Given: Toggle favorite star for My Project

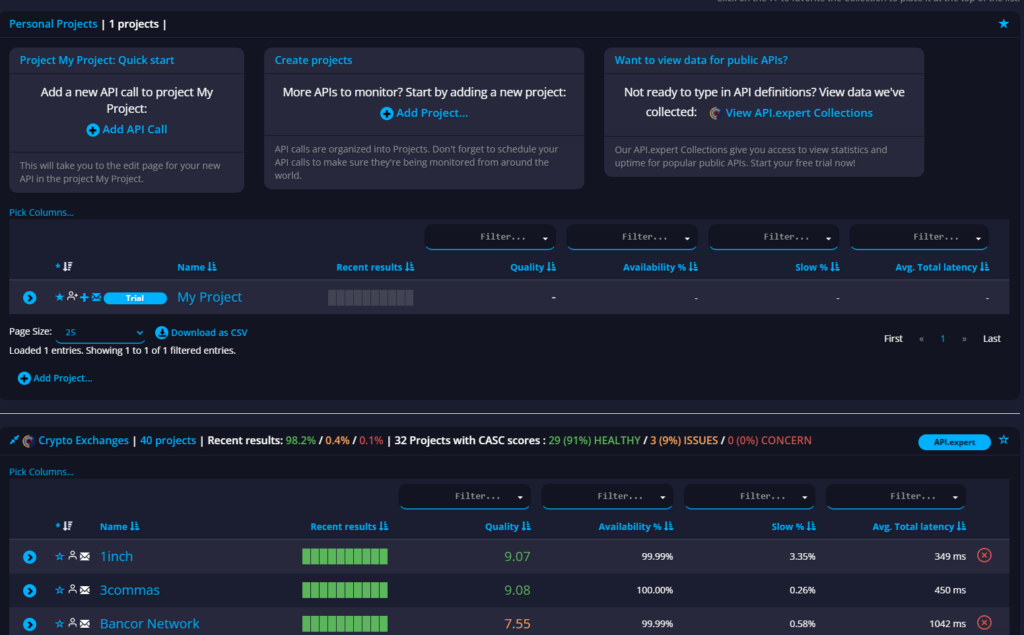Looking at the screenshot, I should [59, 297].
